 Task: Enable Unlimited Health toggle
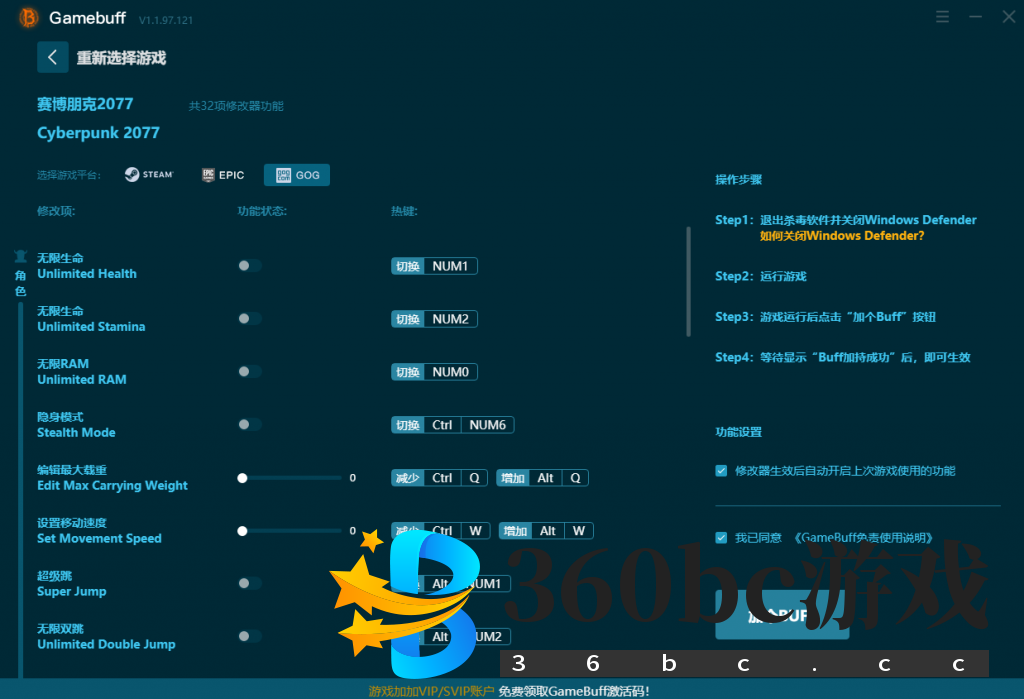[249, 266]
